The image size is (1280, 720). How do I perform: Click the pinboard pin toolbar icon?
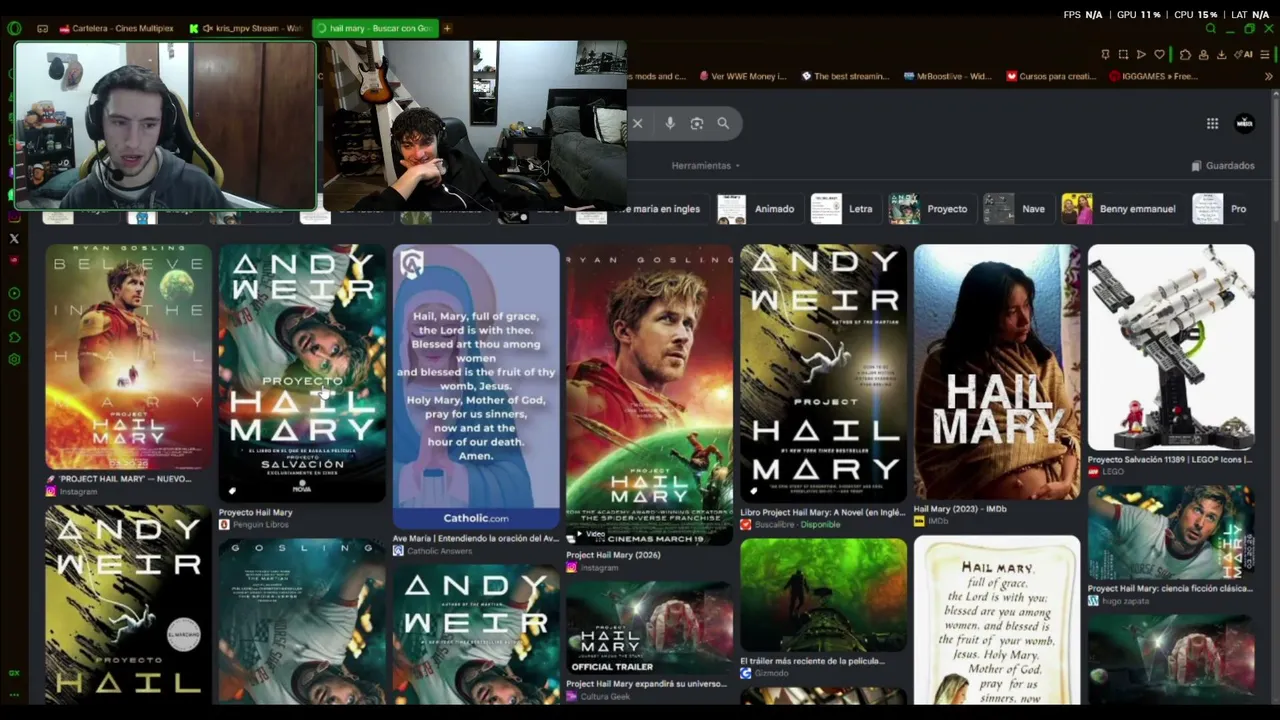[1105, 54]
